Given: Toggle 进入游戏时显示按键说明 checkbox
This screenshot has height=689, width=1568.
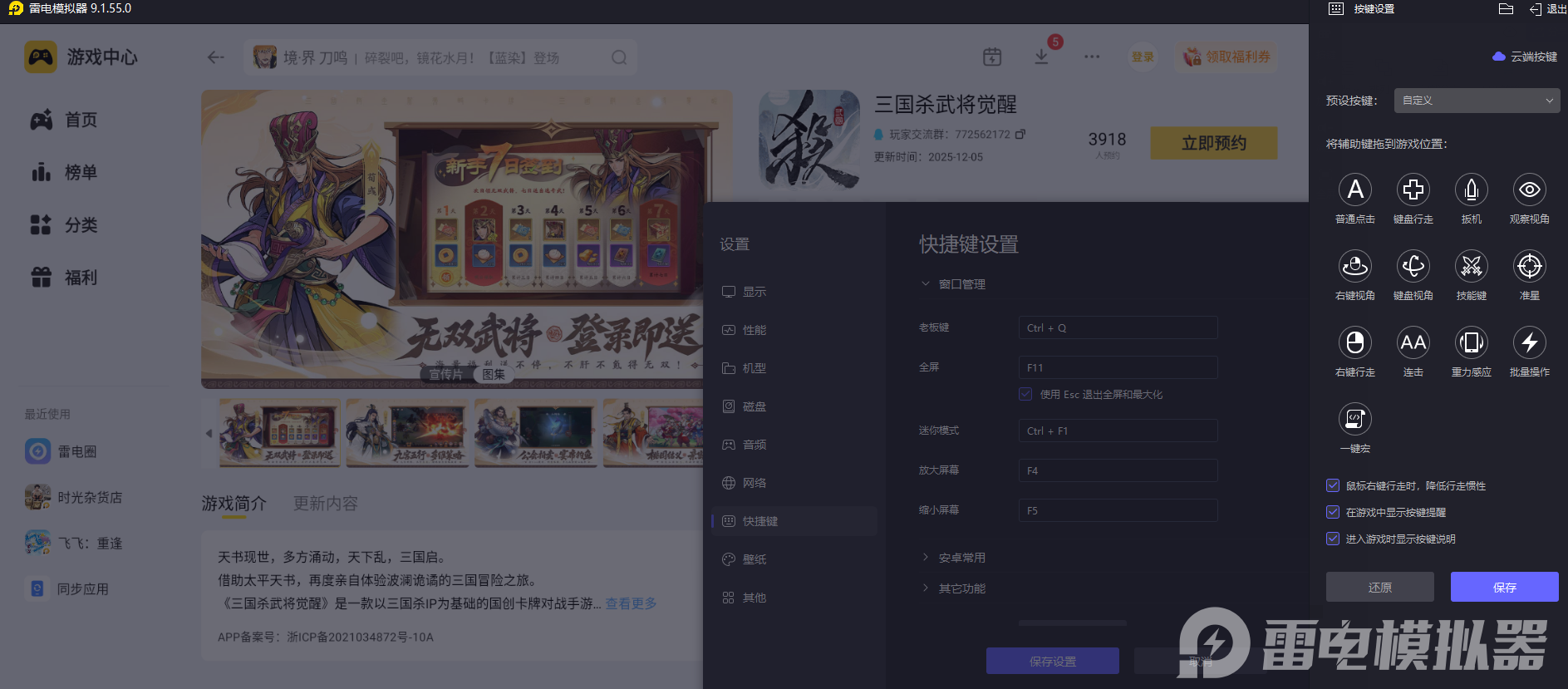Looking at the screenshot, I should click(x=1333, y=539).
